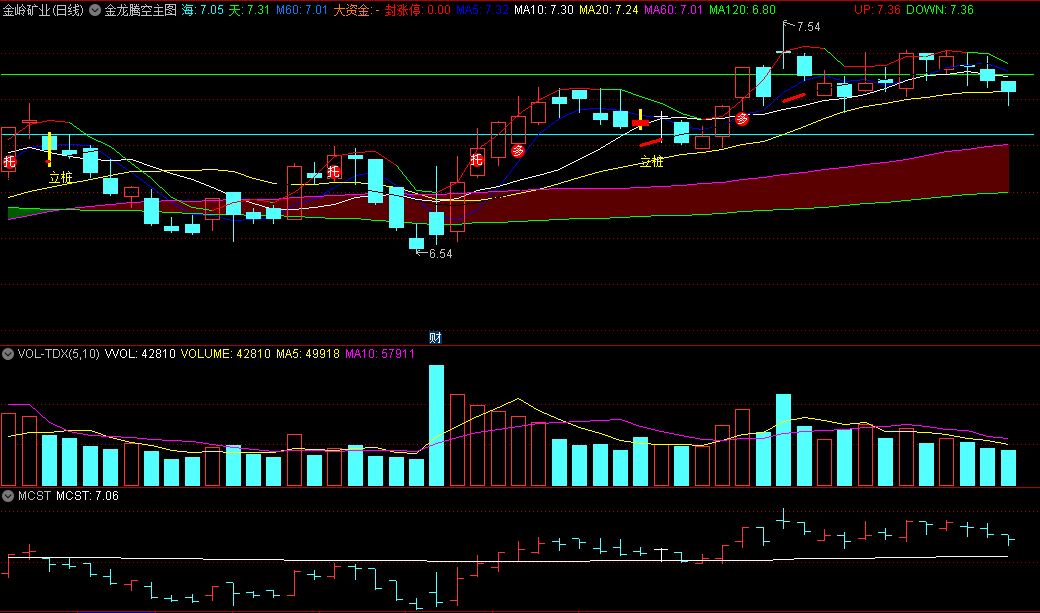Click the 海: 7.05 indicator value

202,10
